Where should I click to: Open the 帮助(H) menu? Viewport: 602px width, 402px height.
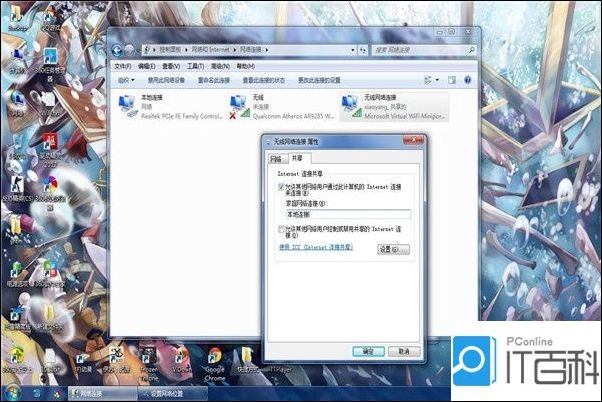click(x=245, y=66)
